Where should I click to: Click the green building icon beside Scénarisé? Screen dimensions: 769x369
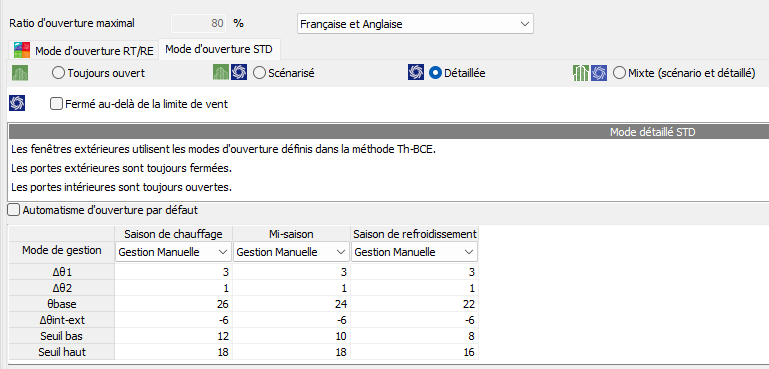[221, 73]
